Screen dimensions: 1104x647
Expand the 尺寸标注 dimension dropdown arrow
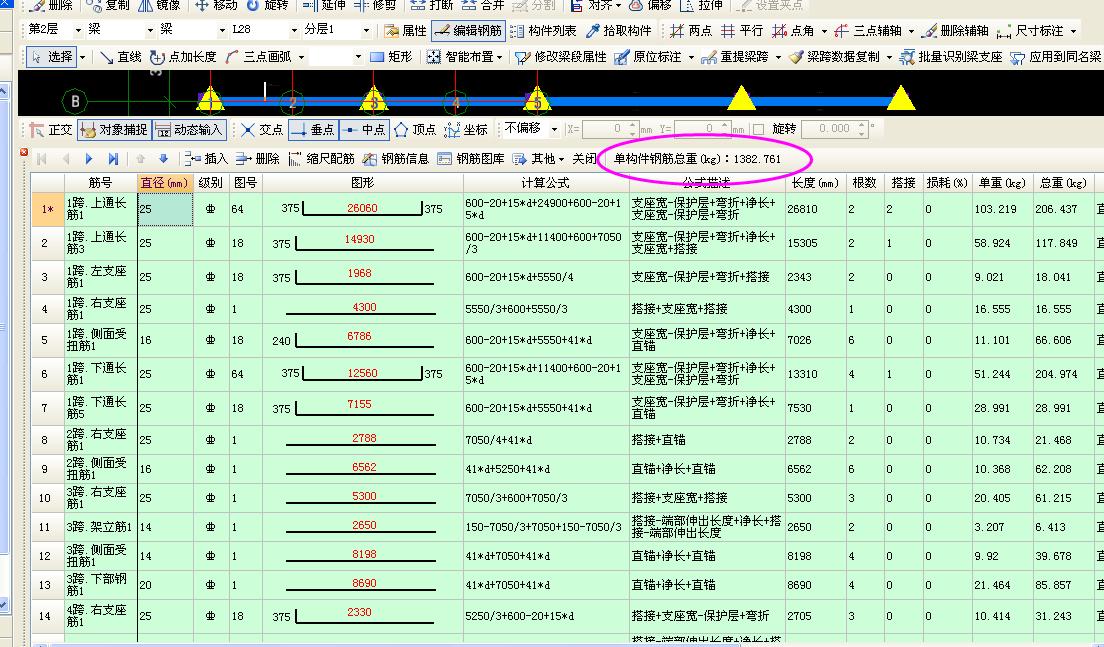(x=1073, y=32)
